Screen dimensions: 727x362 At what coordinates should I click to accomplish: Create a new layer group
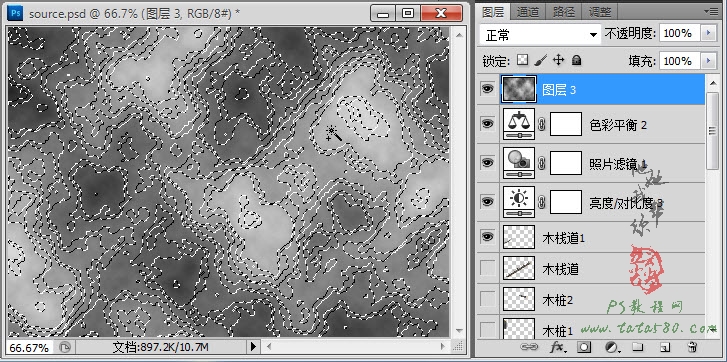tap(638, 347)
